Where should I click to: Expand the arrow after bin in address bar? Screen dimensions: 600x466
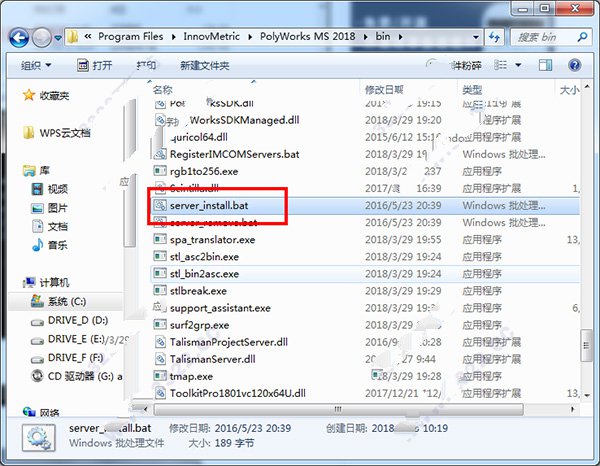(x=400, y=37)
